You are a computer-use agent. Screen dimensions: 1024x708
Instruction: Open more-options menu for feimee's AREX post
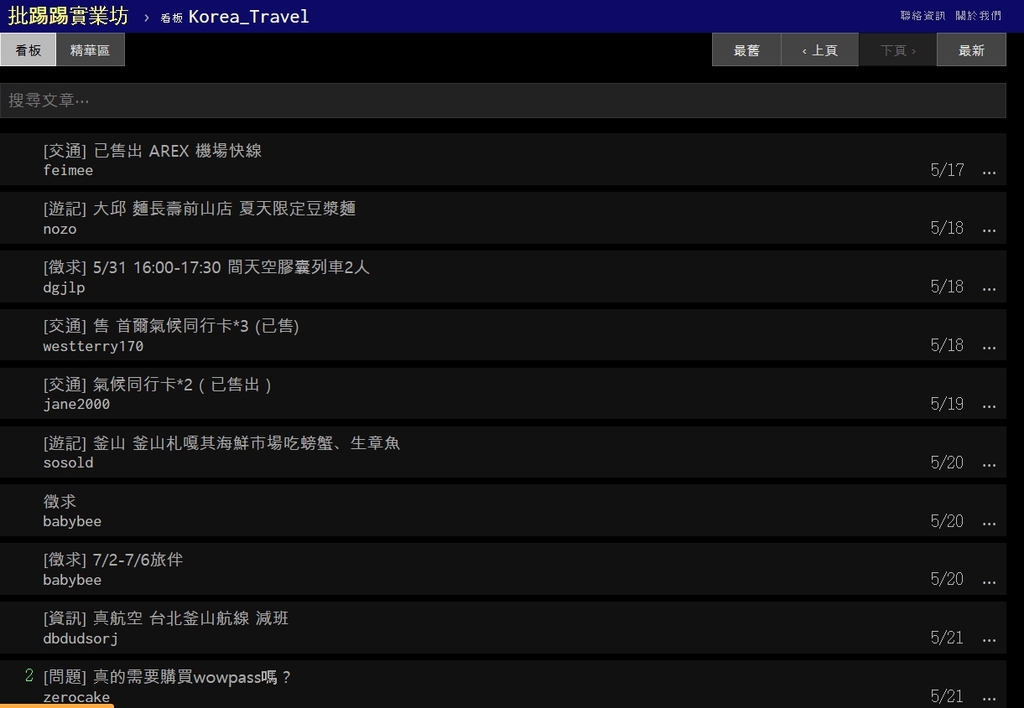coord(989,171)
